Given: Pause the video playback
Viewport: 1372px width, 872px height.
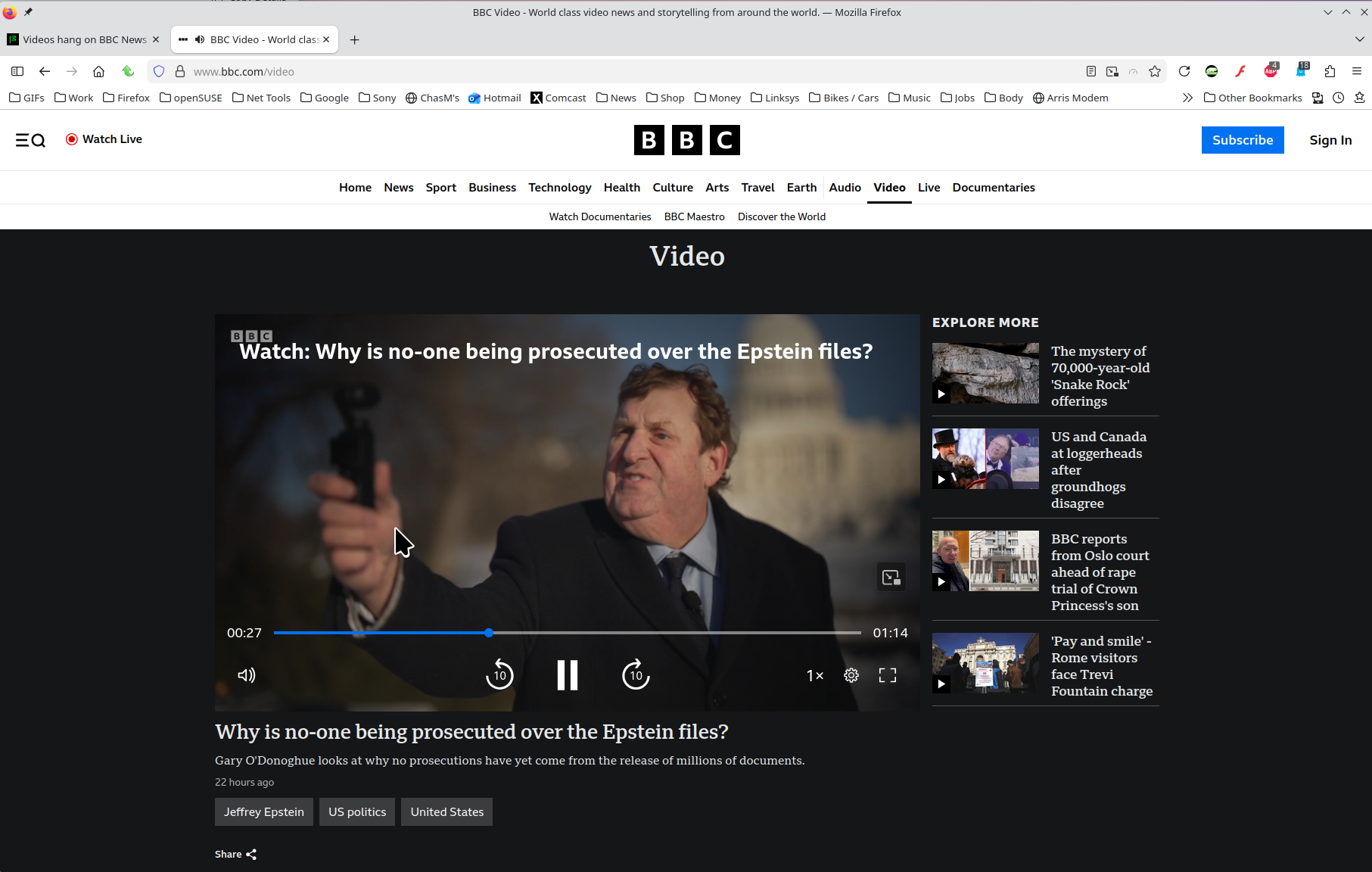Looking at the screenshot, I should click(x=567, y=675).
